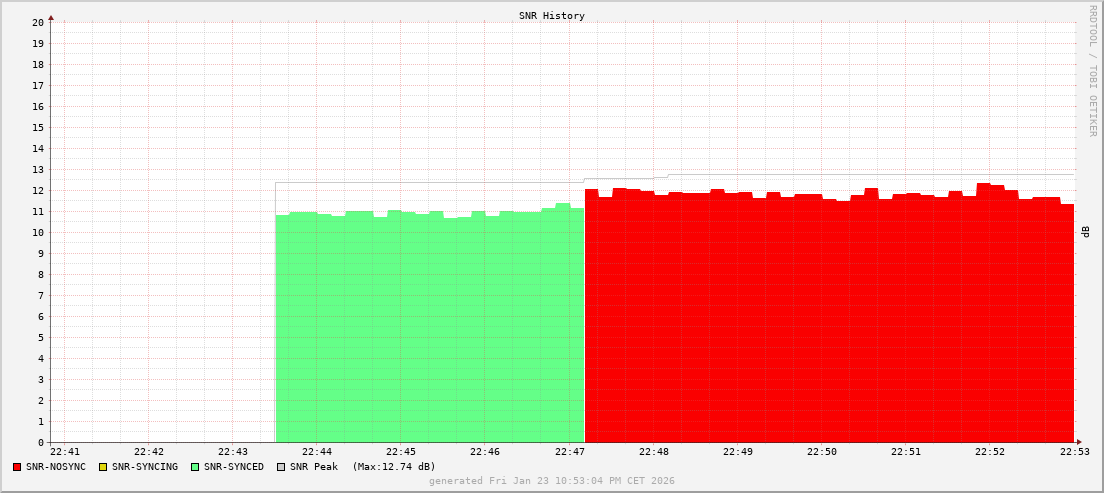This screenshot has height=493, width=1104.
Task: Click the dB axis unit label
Action: pyautogui.click(x=1086, y=232)
